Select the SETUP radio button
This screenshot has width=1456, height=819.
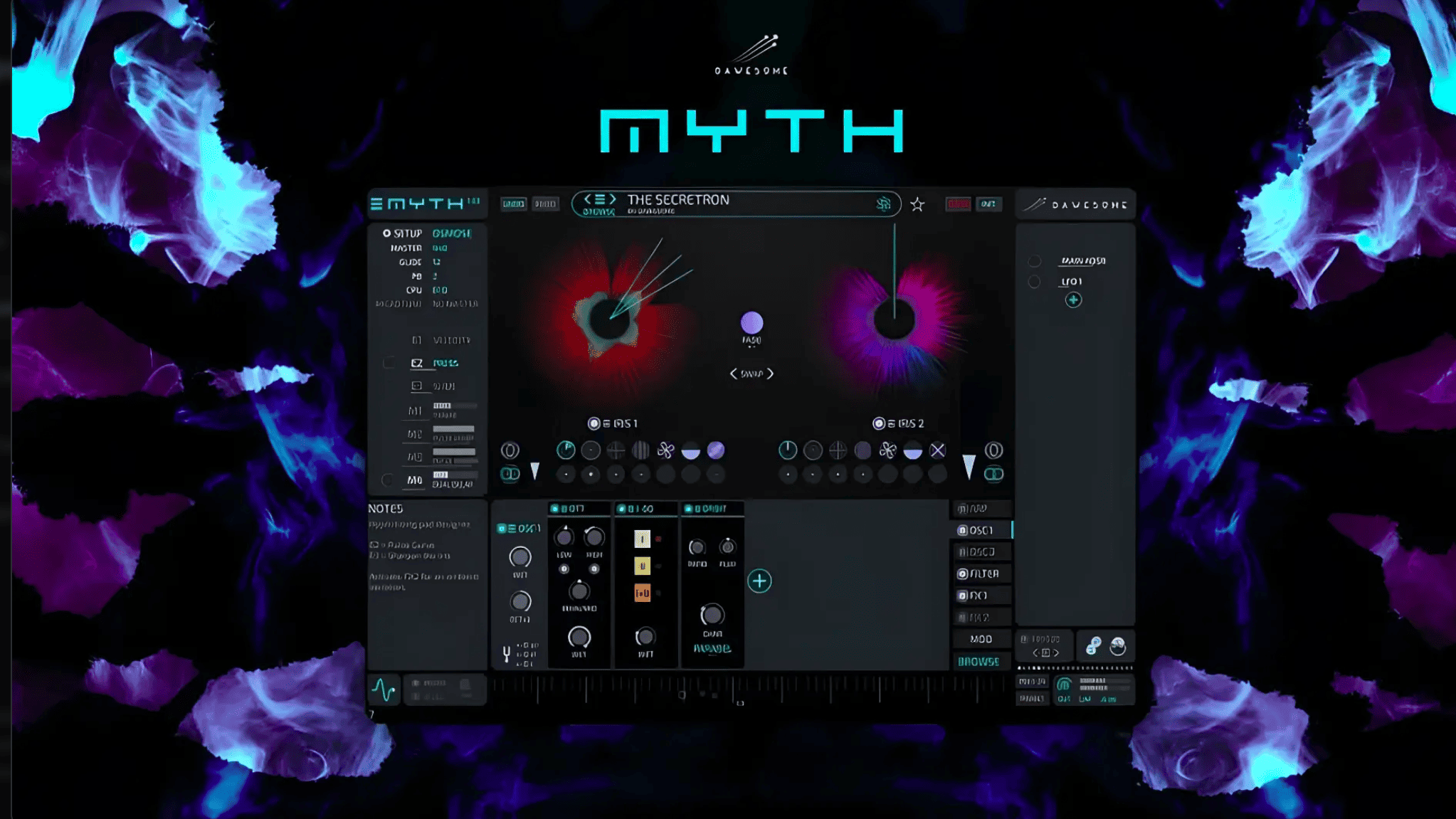coord(386,233)
